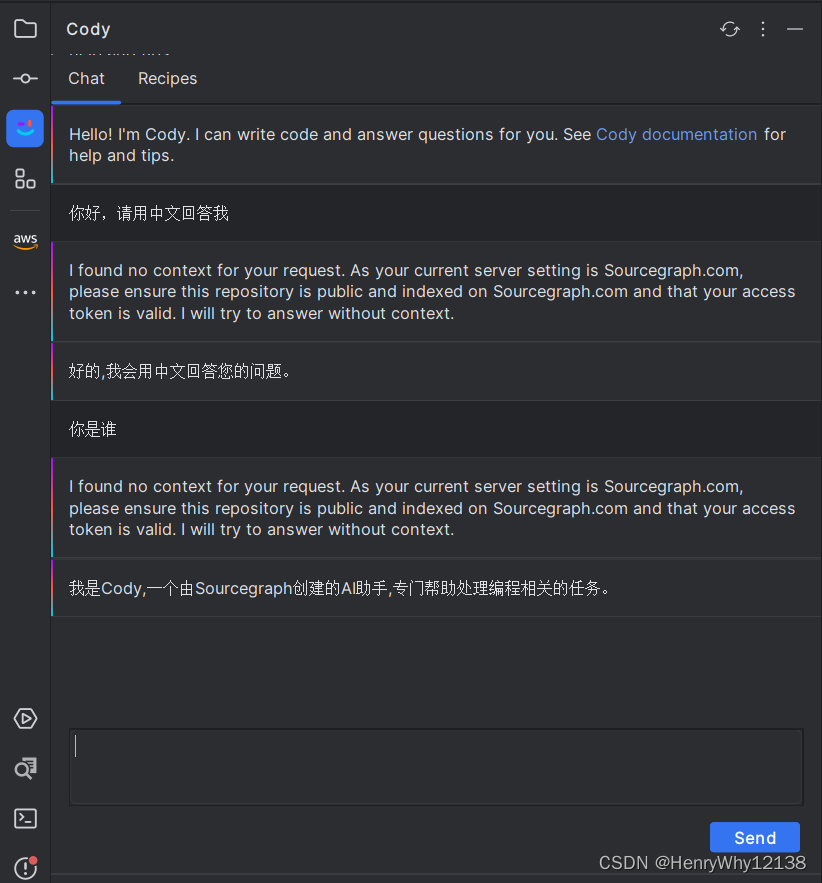View the Problems panel with notification badge
Image resolution: width=822 pixels, height=883 pixels.
[x=24, y=866]
